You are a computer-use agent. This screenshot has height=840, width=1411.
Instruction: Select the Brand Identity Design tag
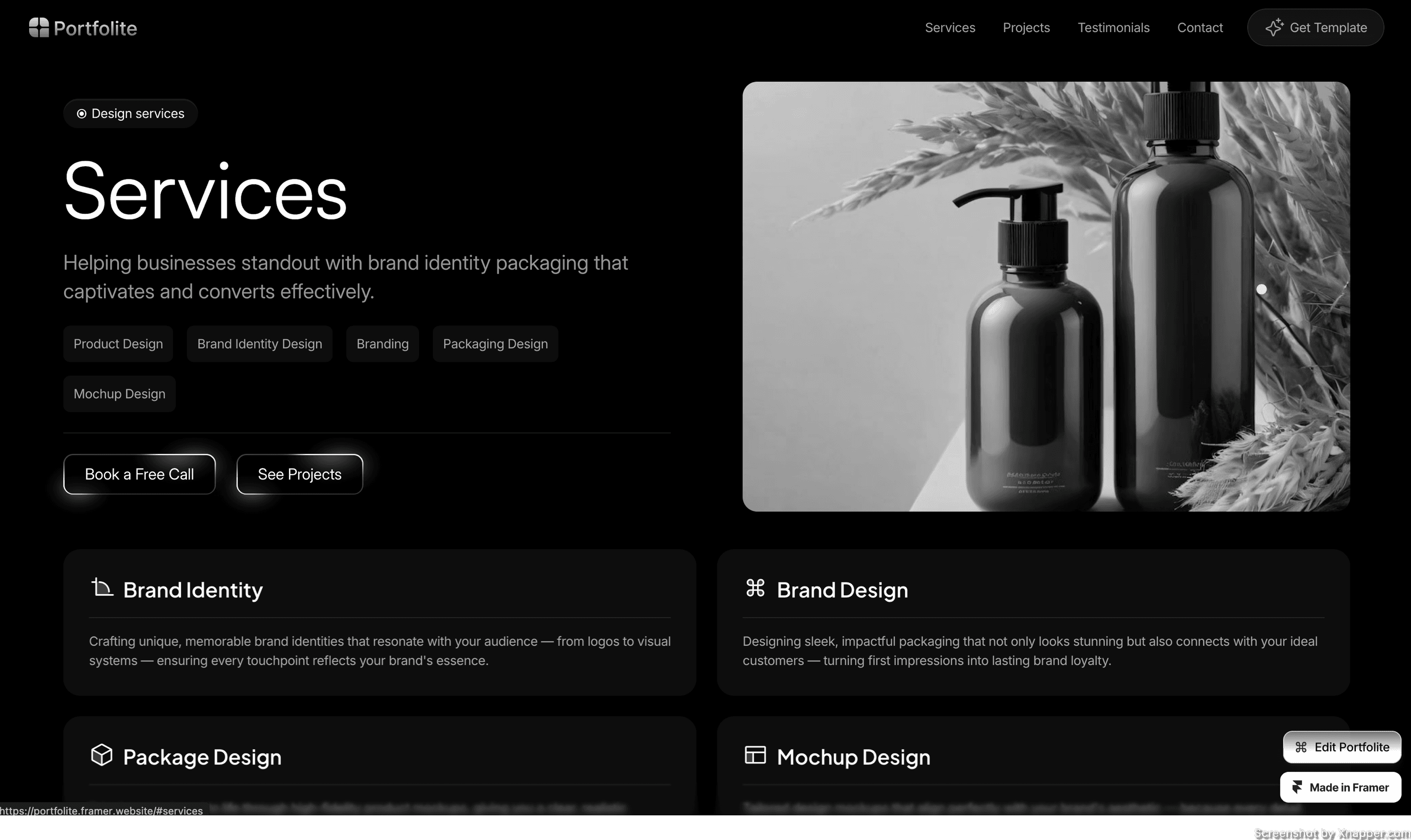[260, 344]
